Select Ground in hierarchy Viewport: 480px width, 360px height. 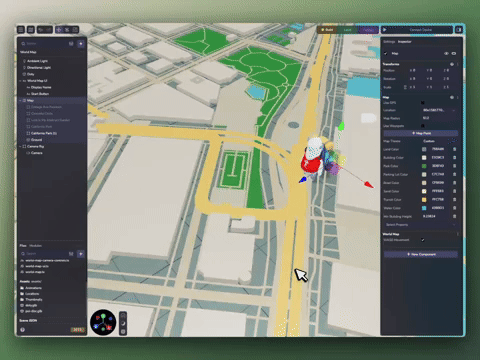coord(37,140)
